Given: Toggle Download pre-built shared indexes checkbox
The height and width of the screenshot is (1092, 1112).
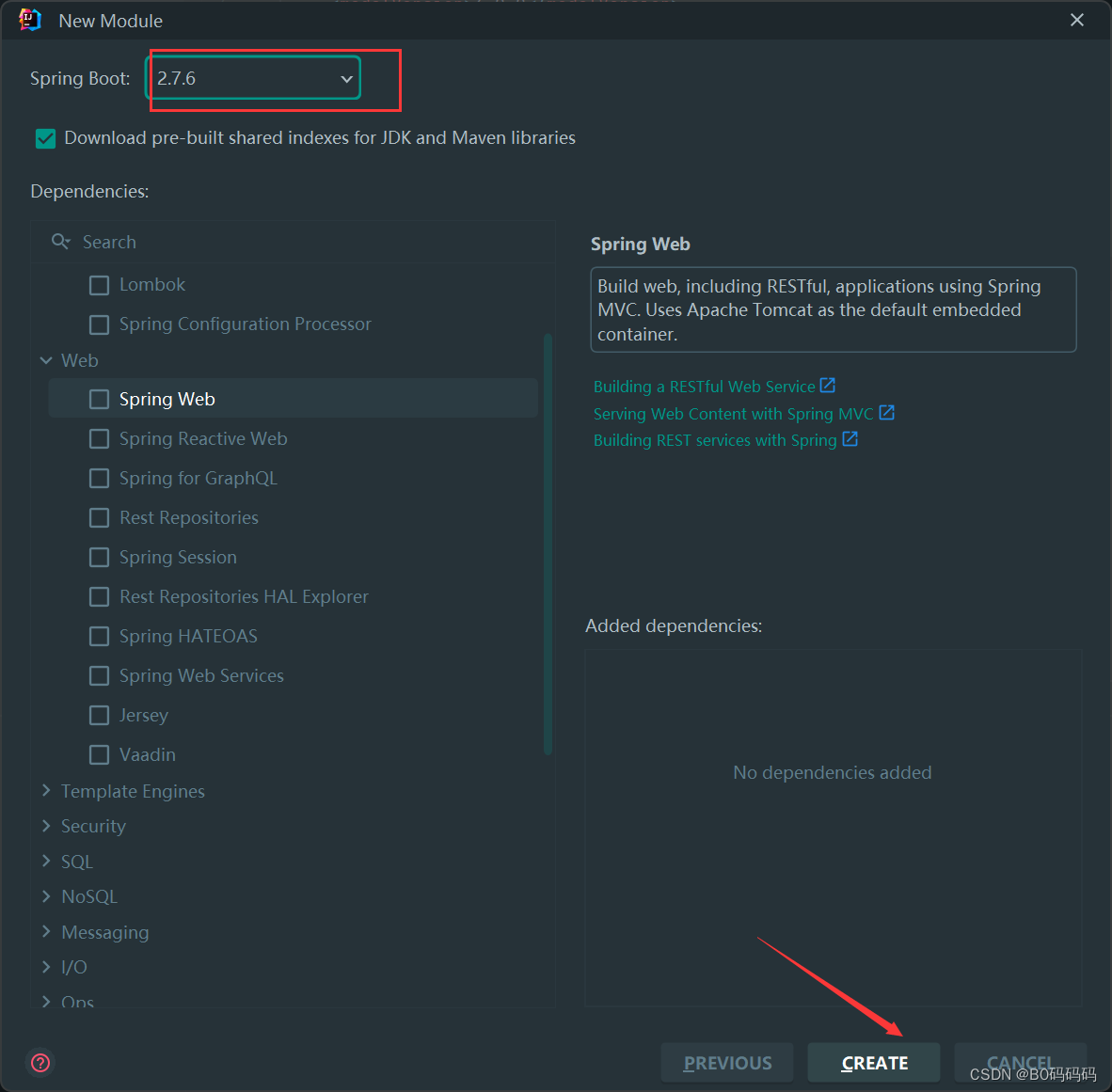Looking at the screenshot, I should [45, 138].
